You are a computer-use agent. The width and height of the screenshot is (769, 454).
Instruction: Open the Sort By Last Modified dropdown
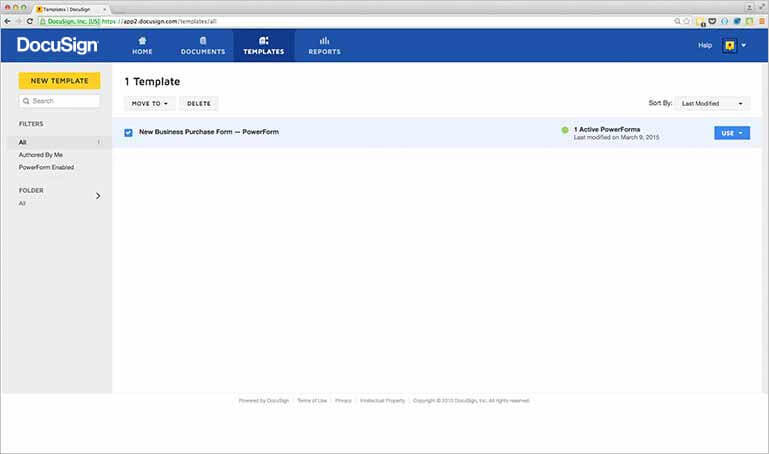click(713, 103)
